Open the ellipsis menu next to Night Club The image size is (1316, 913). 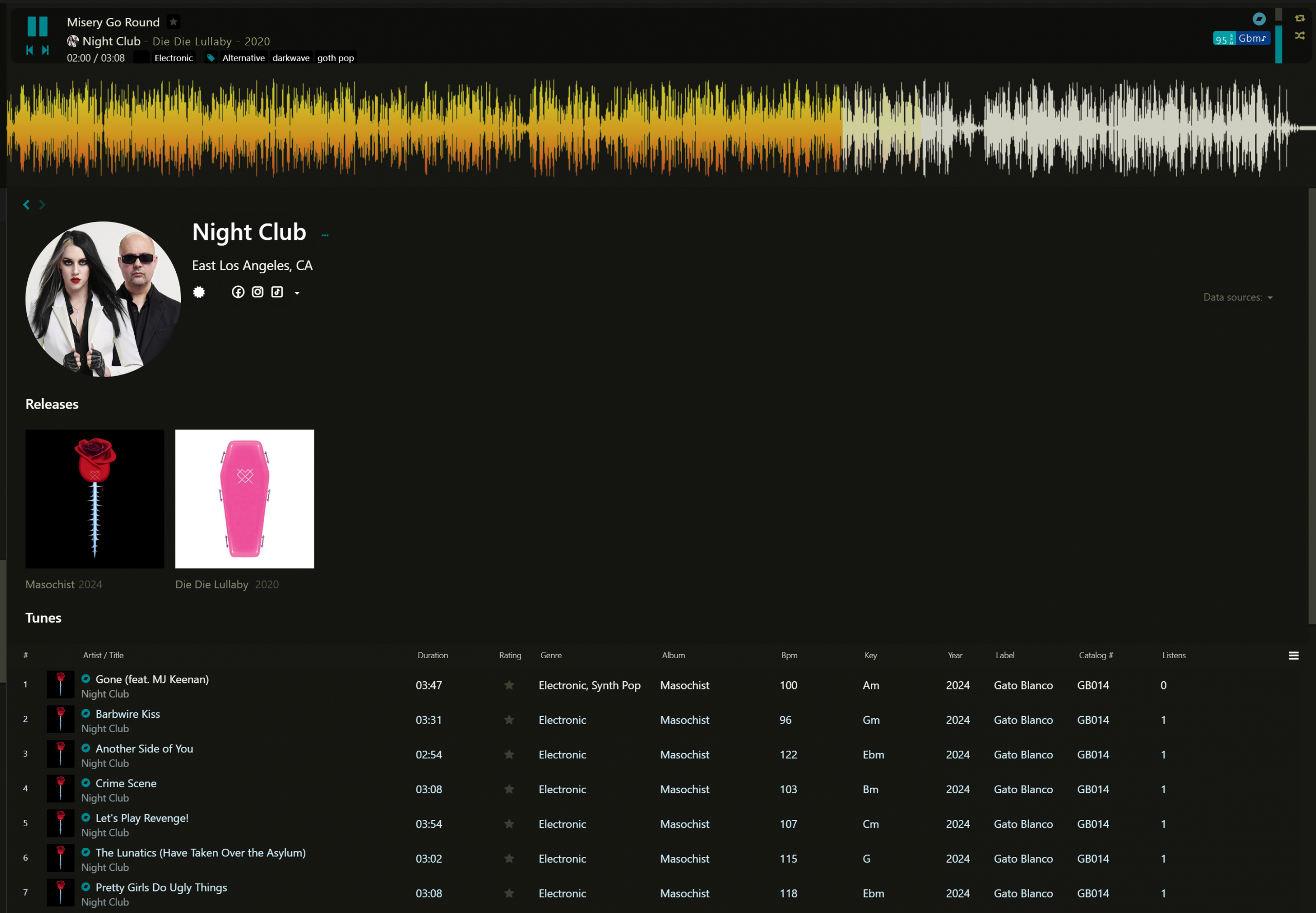coord(325,235)
